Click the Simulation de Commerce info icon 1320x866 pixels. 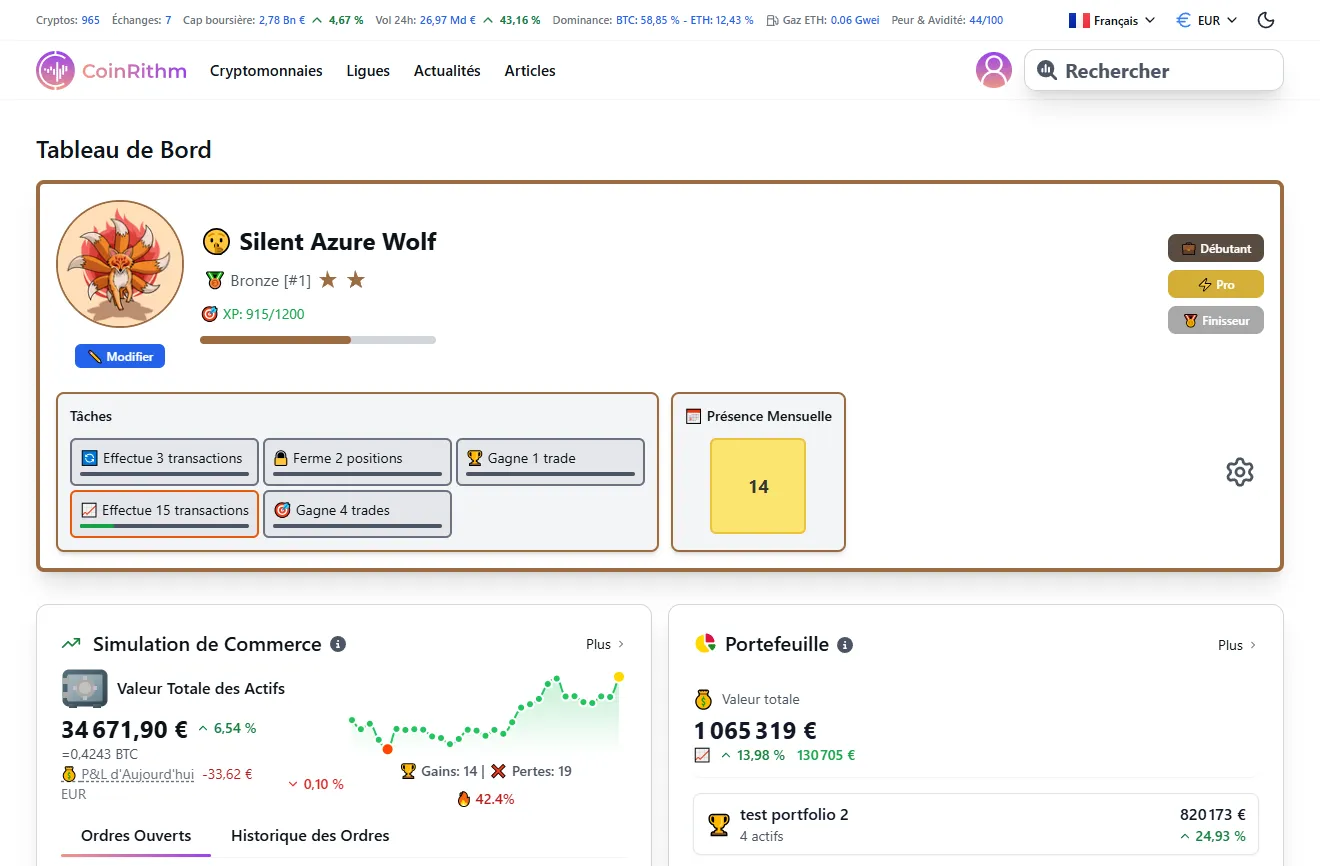click(x=338, y=644)
